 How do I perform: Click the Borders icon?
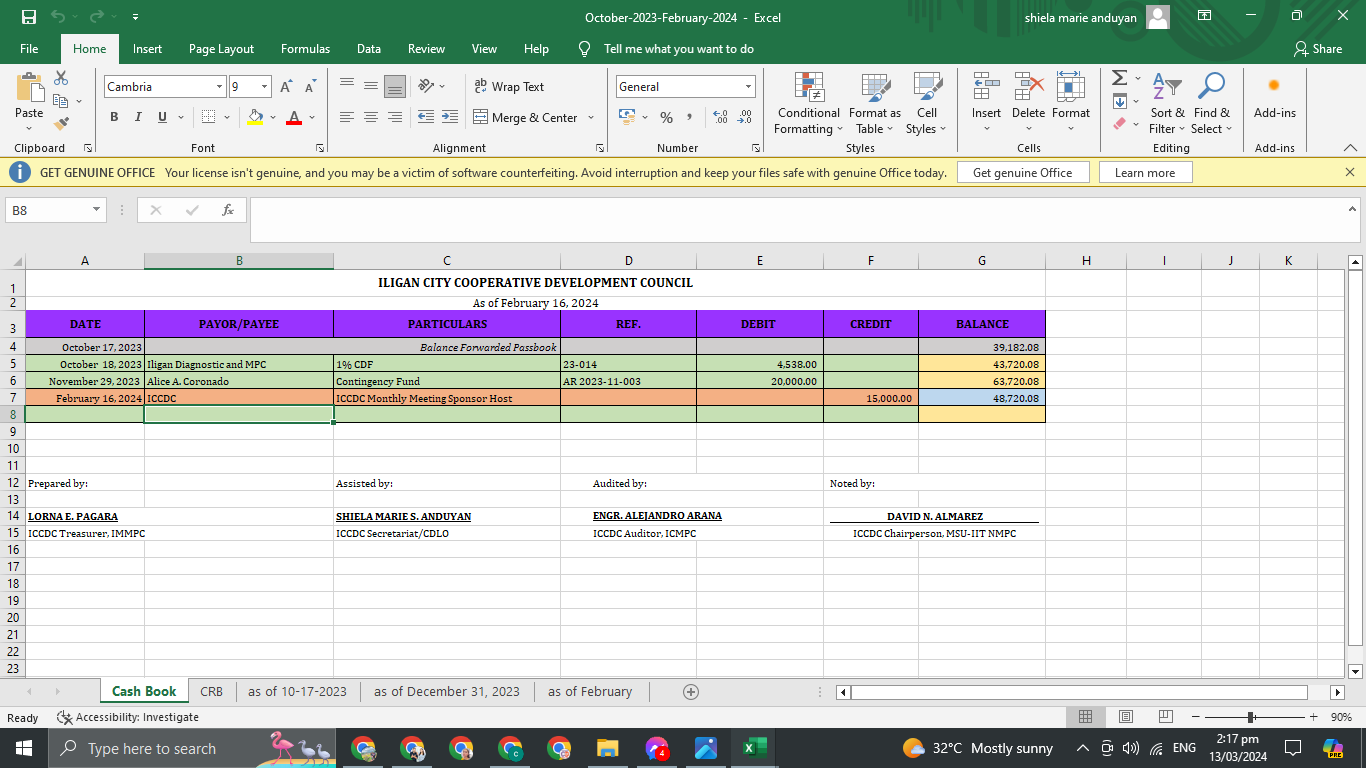[208, 117]
